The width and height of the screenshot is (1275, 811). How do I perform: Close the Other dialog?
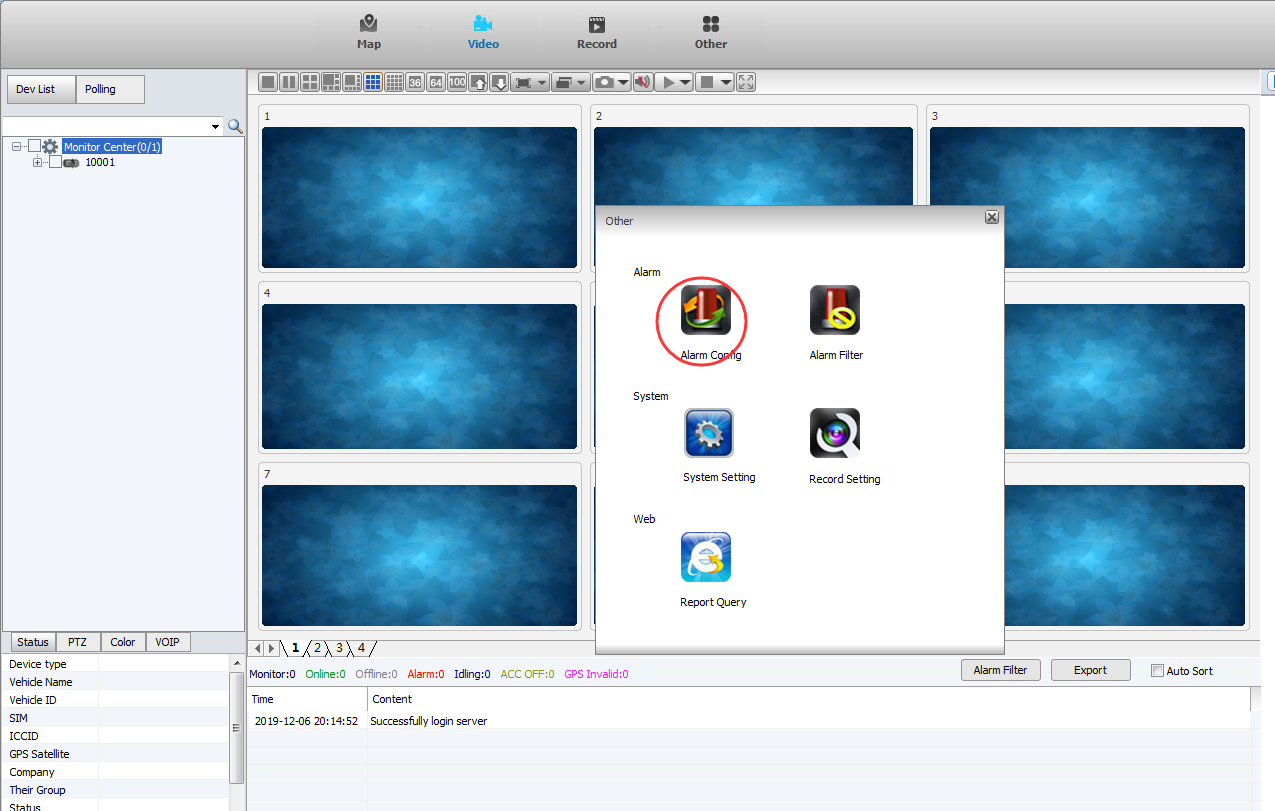pos(991,217)
